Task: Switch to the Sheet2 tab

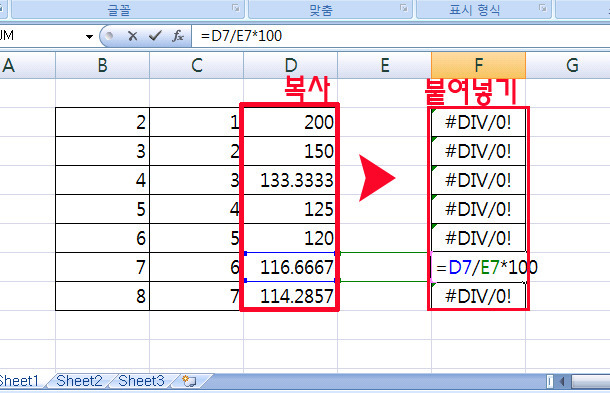Action: pyautogui.click(x=79, y=381)
